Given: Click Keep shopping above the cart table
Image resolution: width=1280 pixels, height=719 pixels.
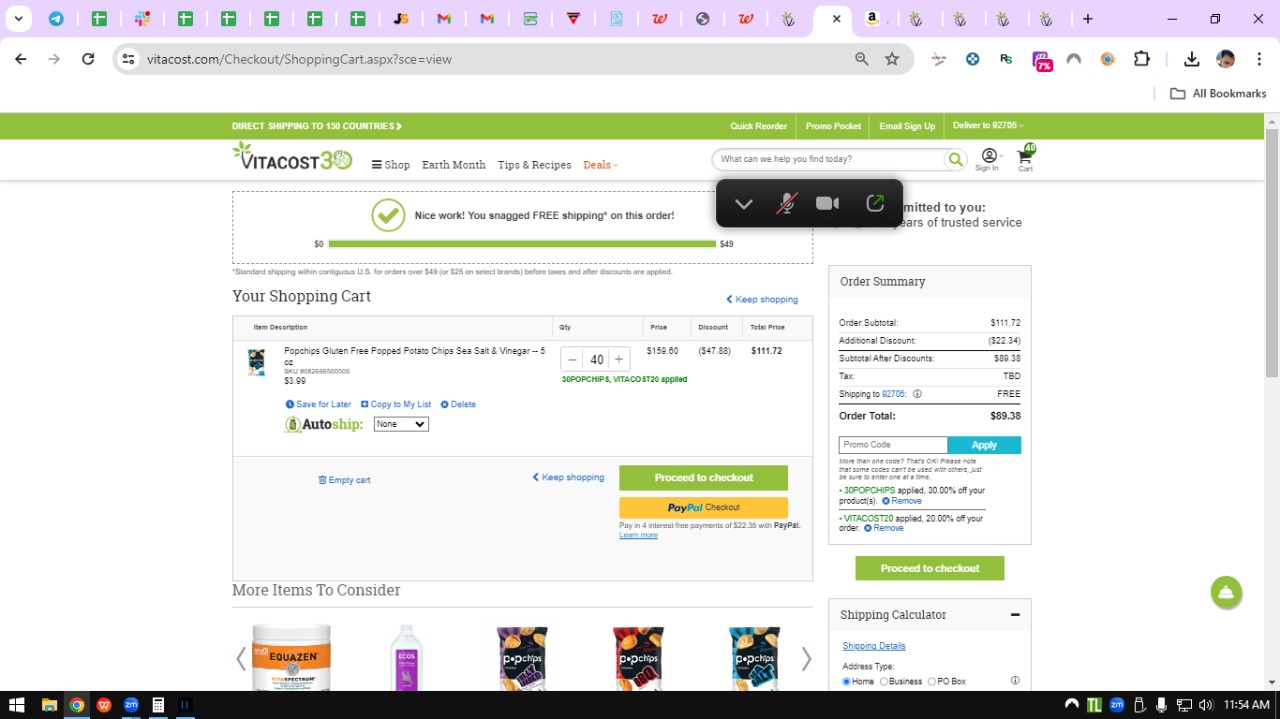Looking at the screenshot, I should click(762, 299).
